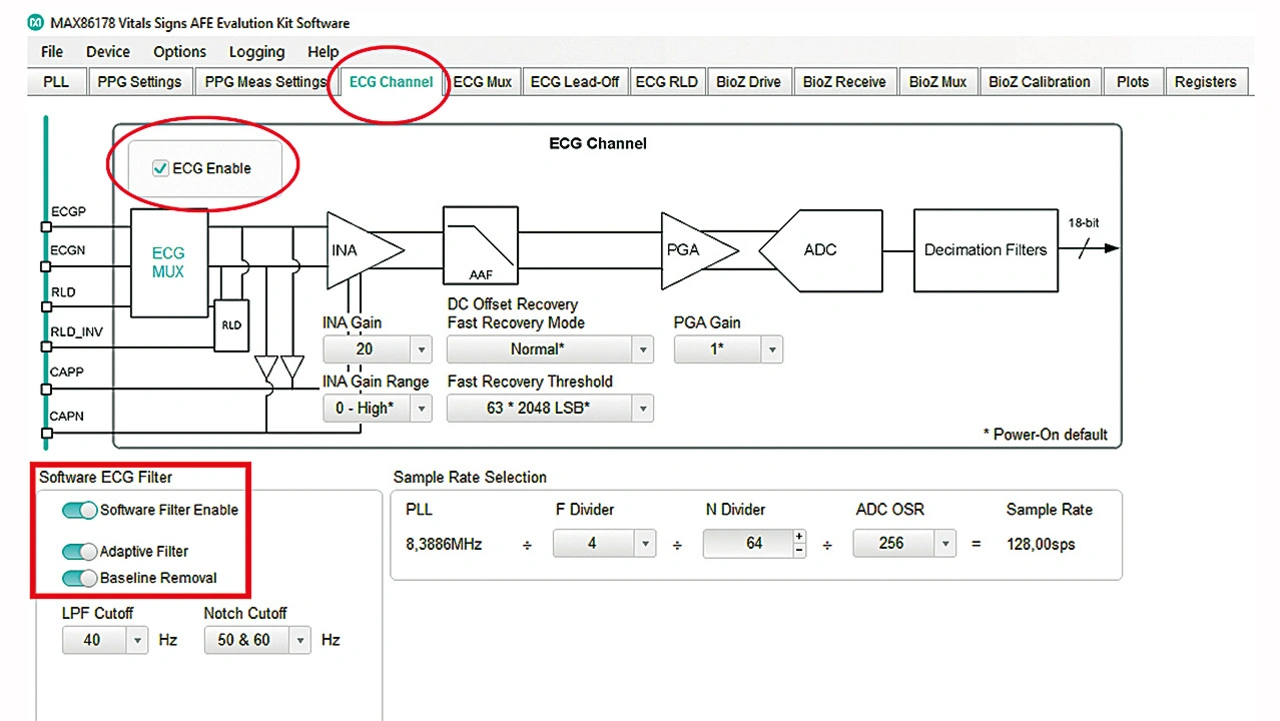Click the ECG MUX block in diagram
The image size is (1280, 721).
click(168, 262)
